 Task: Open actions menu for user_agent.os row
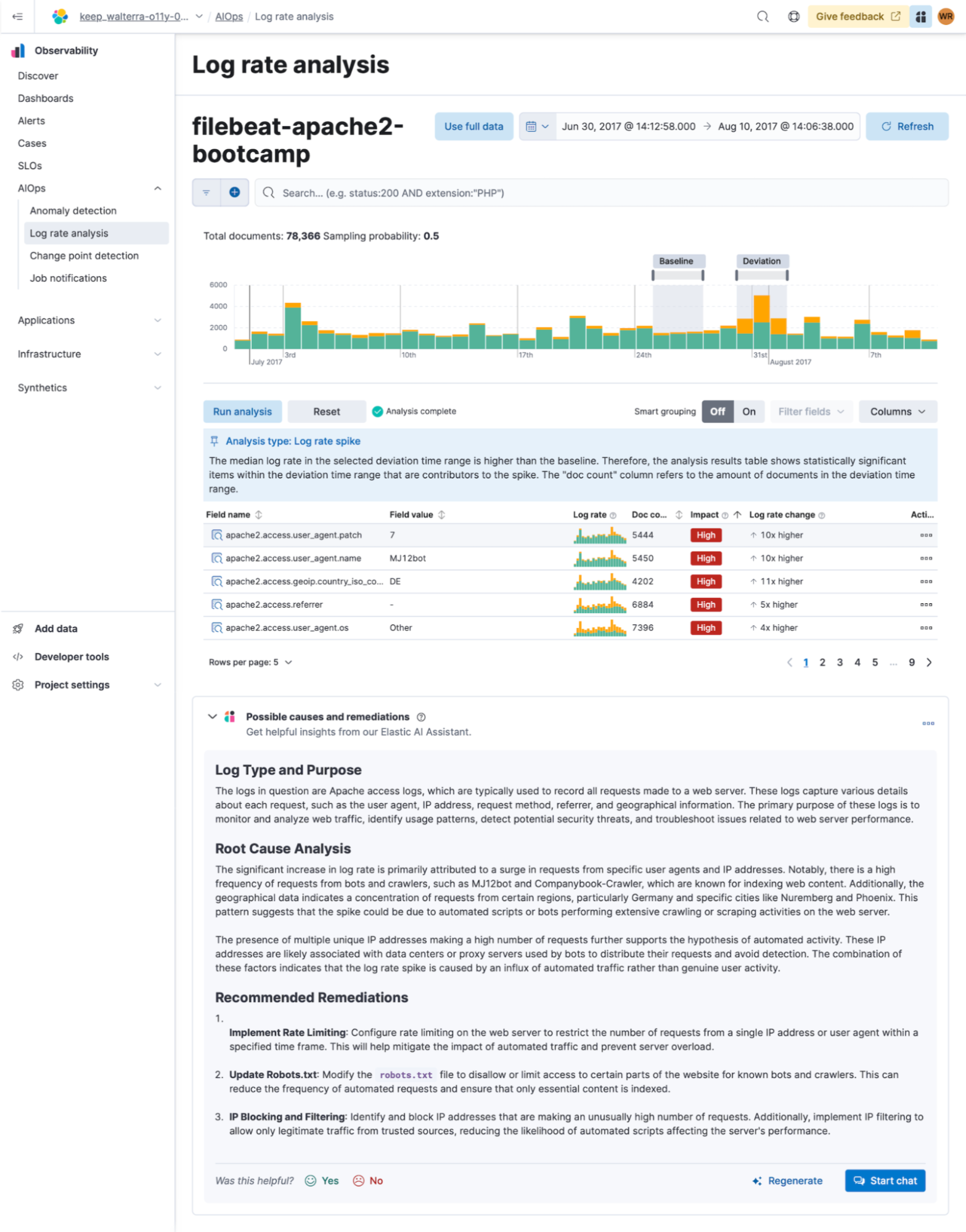[926, 627]
